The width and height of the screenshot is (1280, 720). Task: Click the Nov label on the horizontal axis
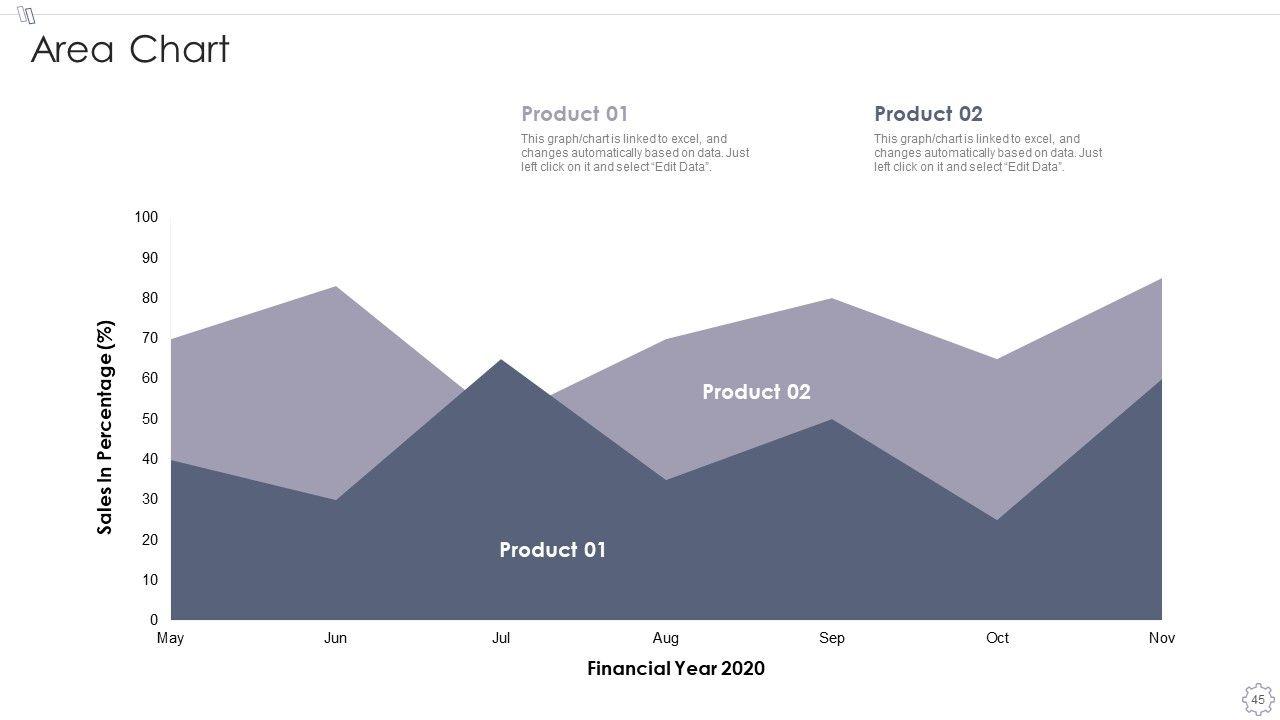tap(1162, 638)
